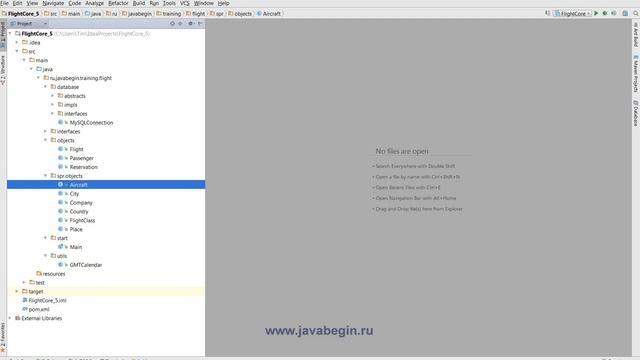Toggle the Ant Build tool window tab
The height and width of the screenshot is (360, 640).
(x=636, y=35)
